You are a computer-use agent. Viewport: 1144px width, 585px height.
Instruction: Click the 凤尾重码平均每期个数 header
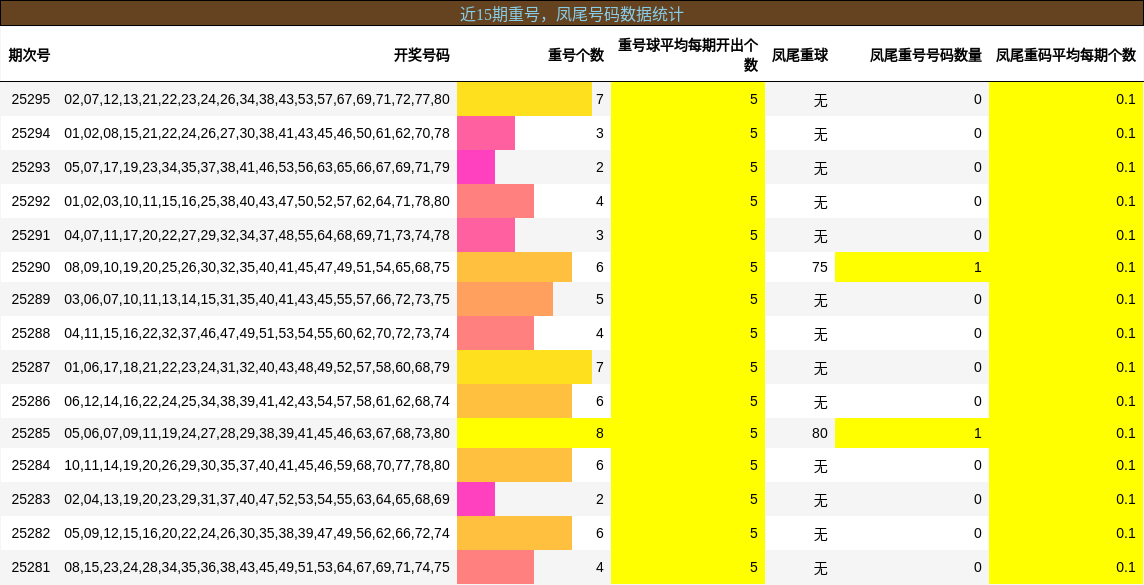point(1064,56)
